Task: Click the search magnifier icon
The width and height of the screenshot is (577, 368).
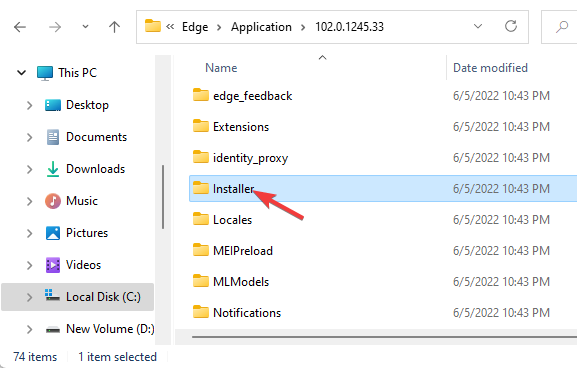Action: (x=562, y=26)
